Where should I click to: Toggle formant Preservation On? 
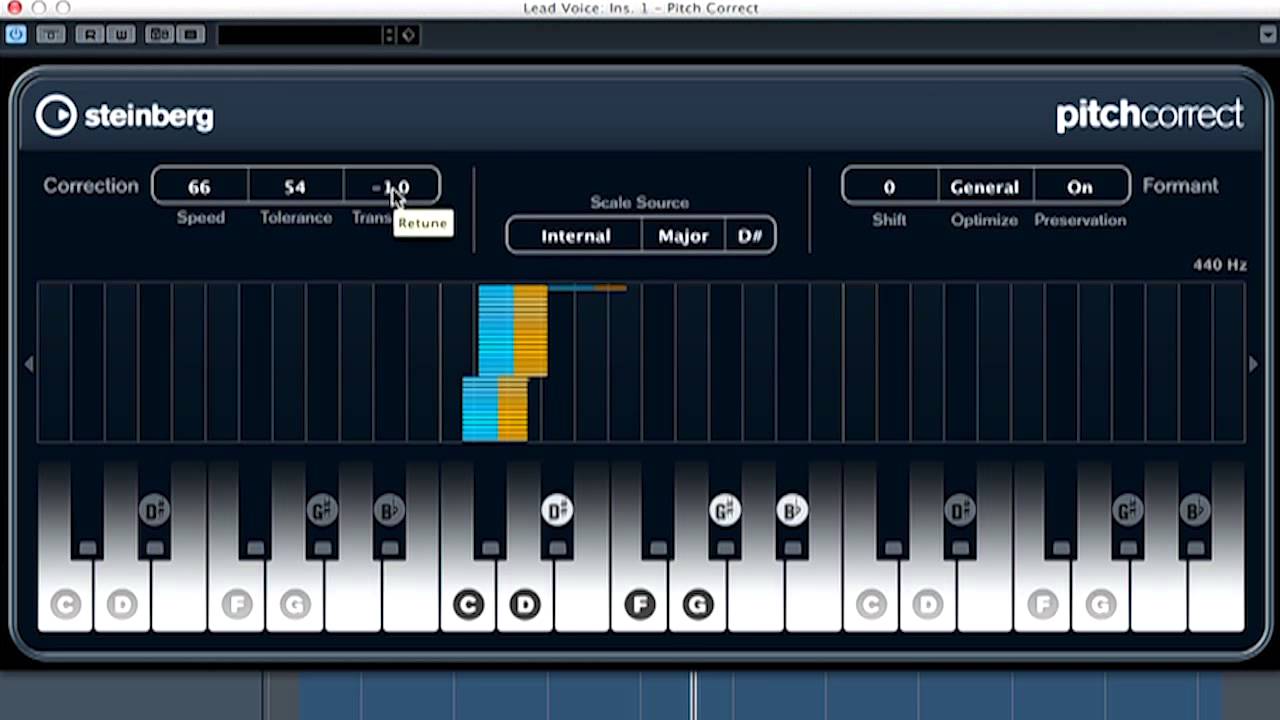pos(1080,187)
